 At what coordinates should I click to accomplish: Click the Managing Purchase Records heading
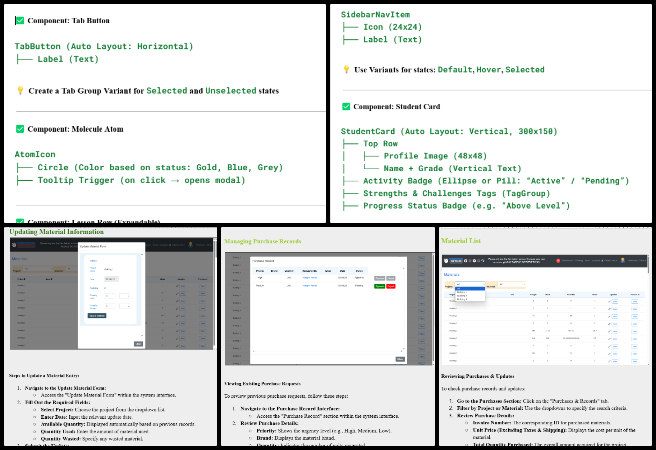[263, 241]
